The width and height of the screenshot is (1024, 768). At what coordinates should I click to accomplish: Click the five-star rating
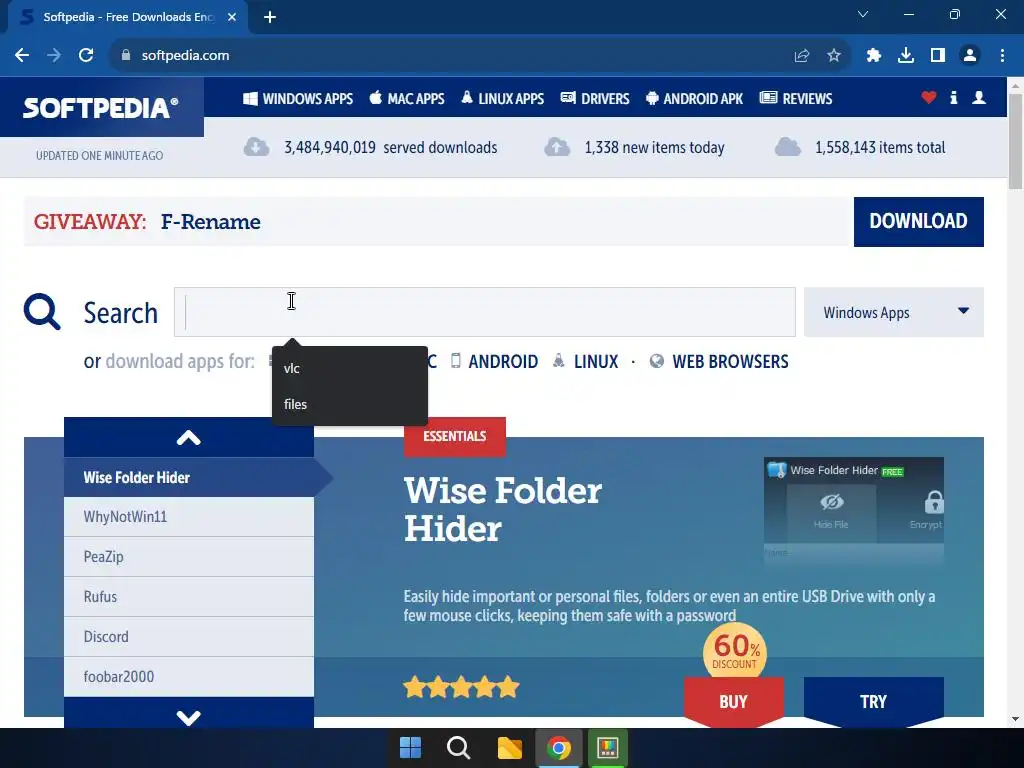pyautogui.click(x=461, y=688)
